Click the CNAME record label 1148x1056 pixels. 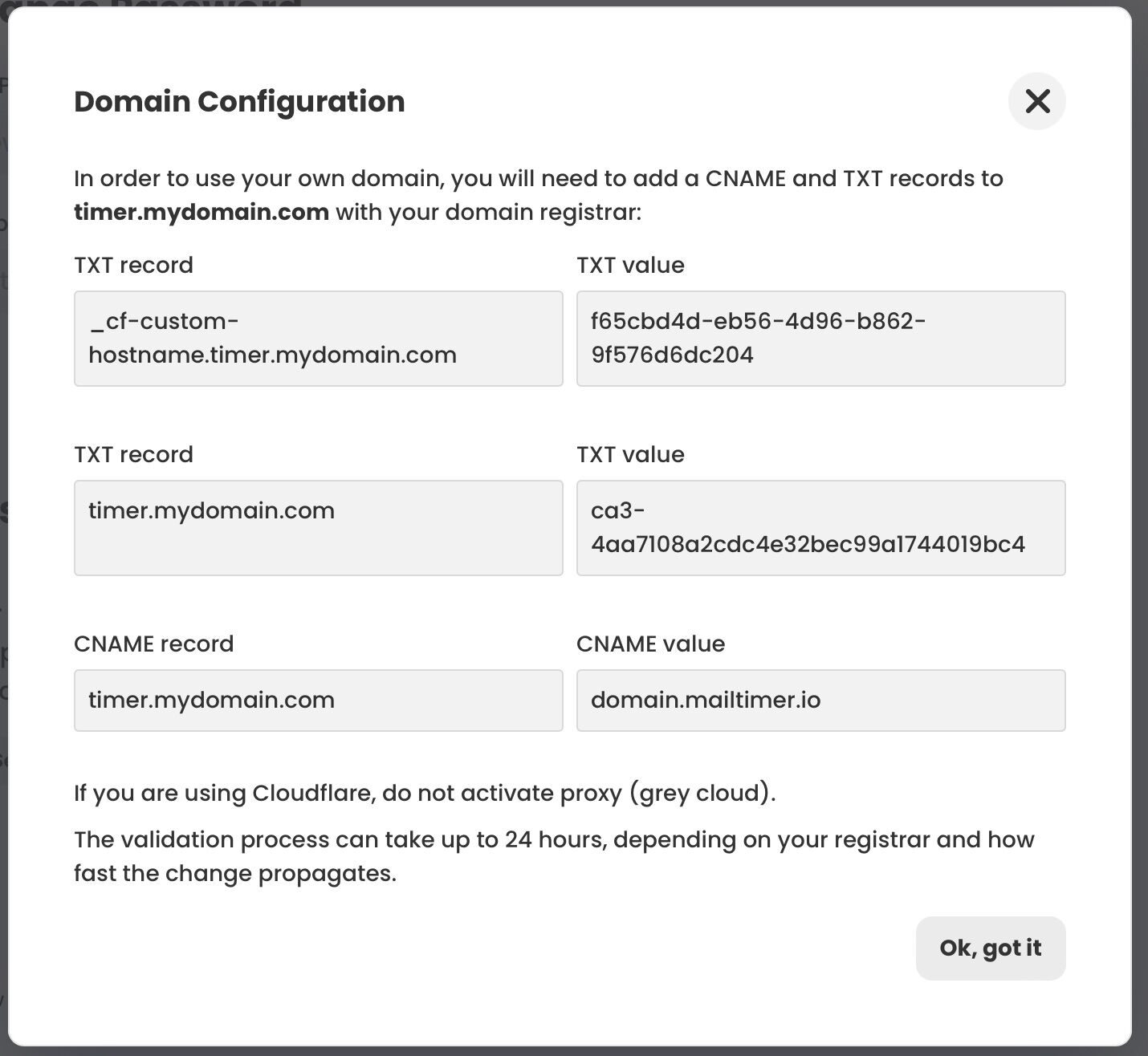coord(153,644)
